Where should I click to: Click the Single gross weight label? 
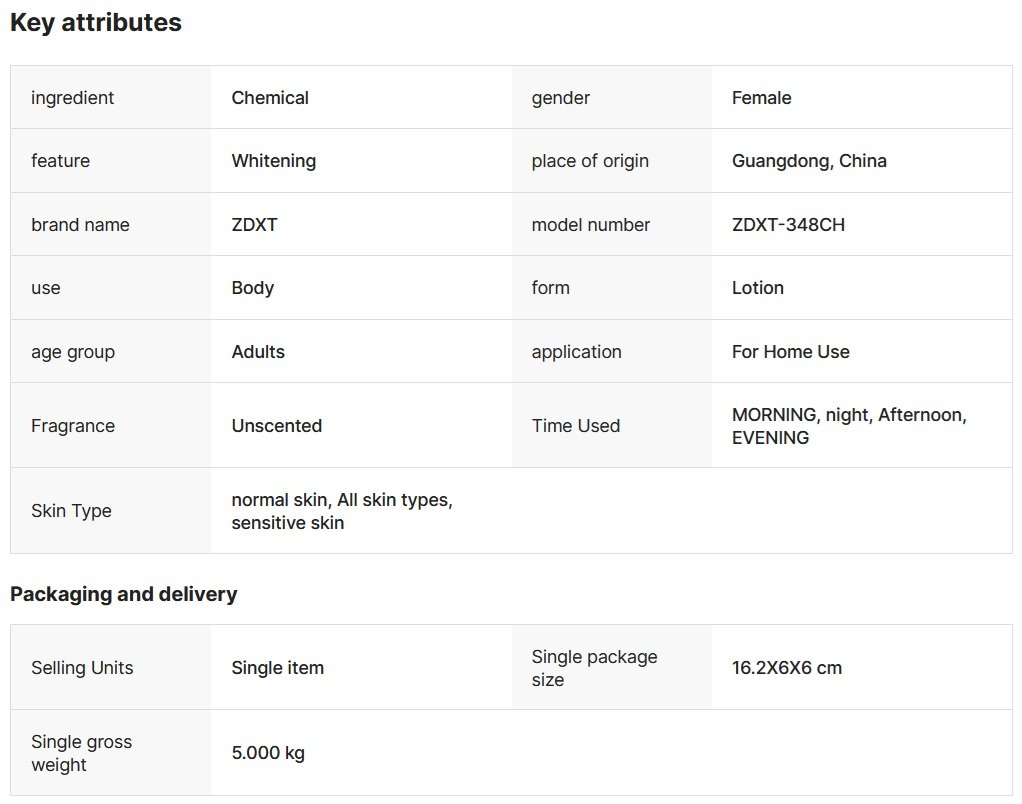[81, 753]
